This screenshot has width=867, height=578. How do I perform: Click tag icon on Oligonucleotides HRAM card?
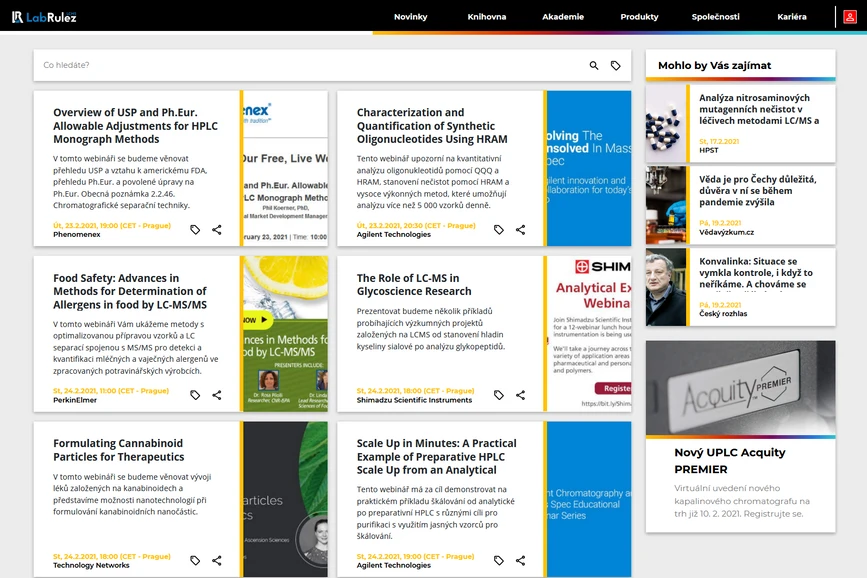coord(499,230)
